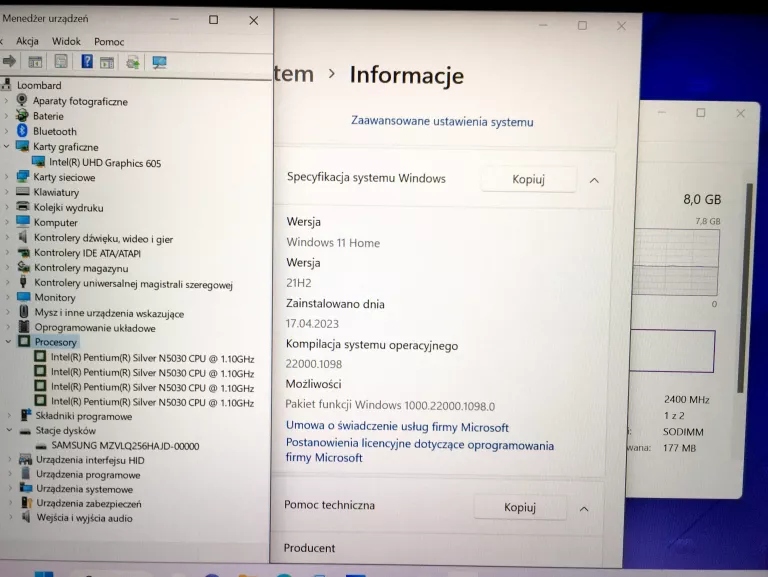The height and width of the screenshot is (577, 768).
Task: Collapse the Karty graficzne node
Action: (x=6, y=146)
